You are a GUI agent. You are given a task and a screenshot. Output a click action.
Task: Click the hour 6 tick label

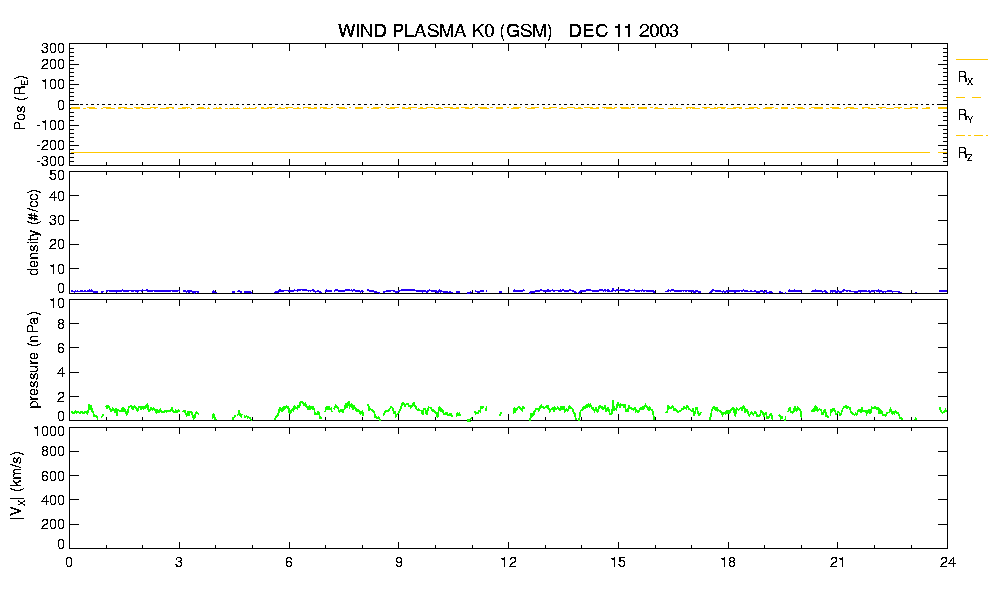(289, 562)
